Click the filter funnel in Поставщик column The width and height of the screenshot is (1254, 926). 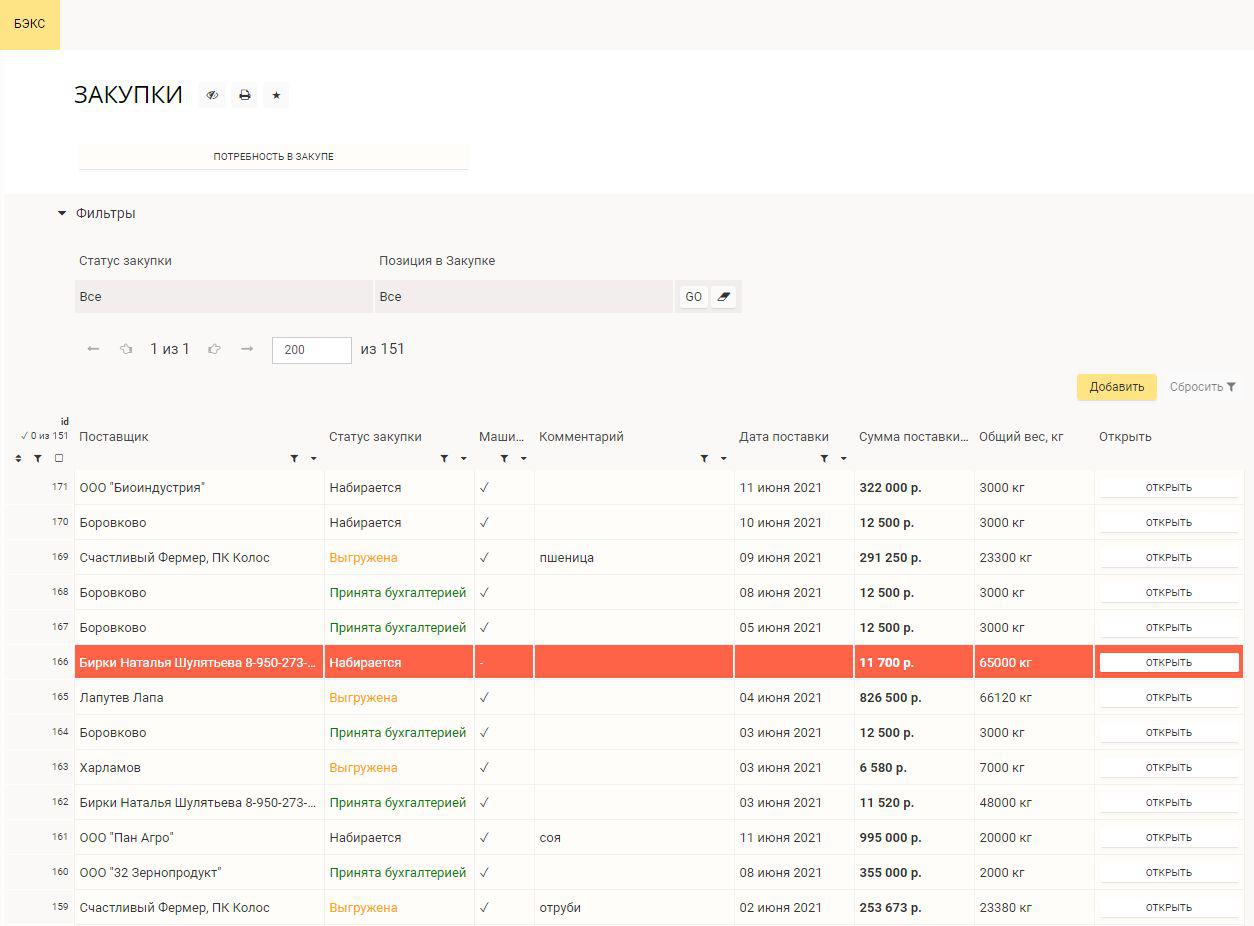tap(294, 459)
